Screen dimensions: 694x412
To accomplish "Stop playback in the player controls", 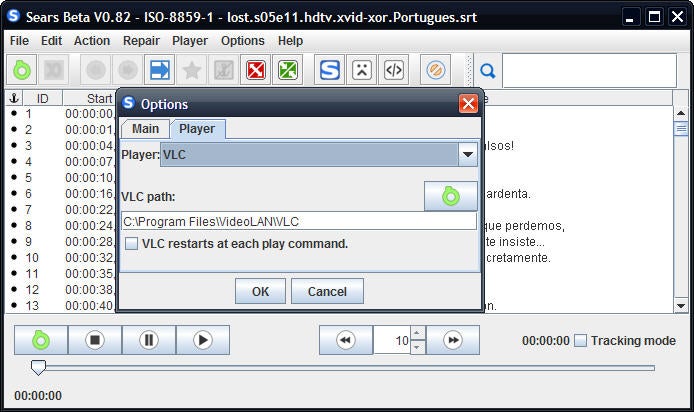I will [x=95, y=340].
